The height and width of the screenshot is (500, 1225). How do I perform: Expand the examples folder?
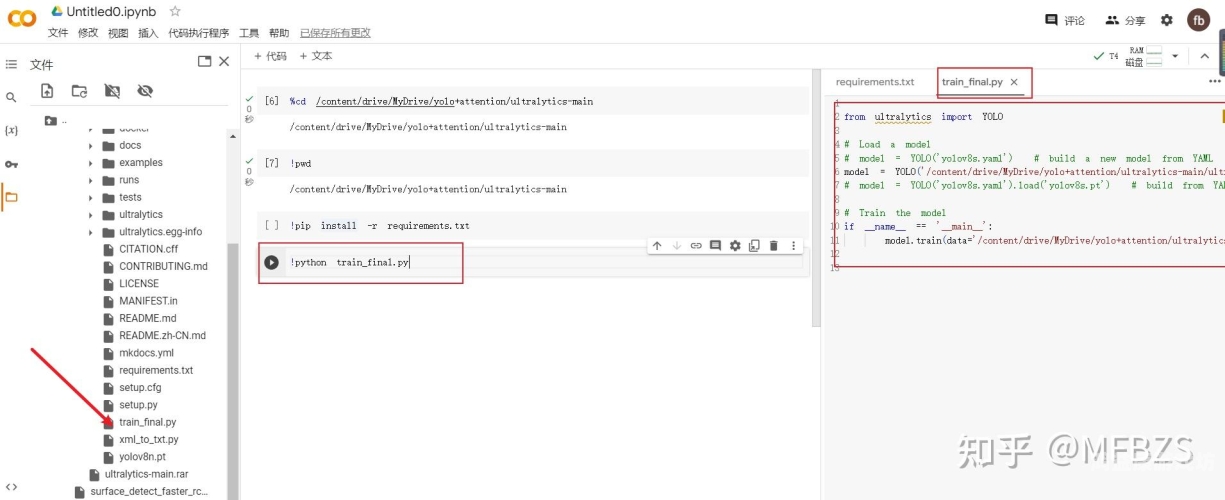[x=90, y=163]
